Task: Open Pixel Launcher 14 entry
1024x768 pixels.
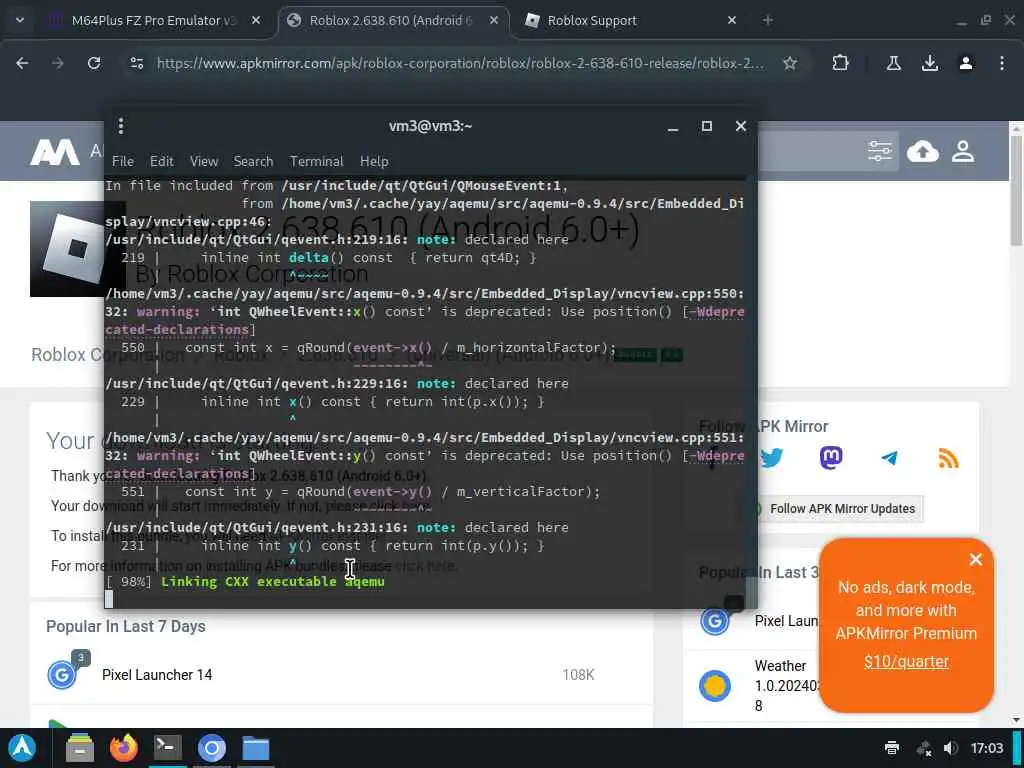Action: (x=157, y=675)
